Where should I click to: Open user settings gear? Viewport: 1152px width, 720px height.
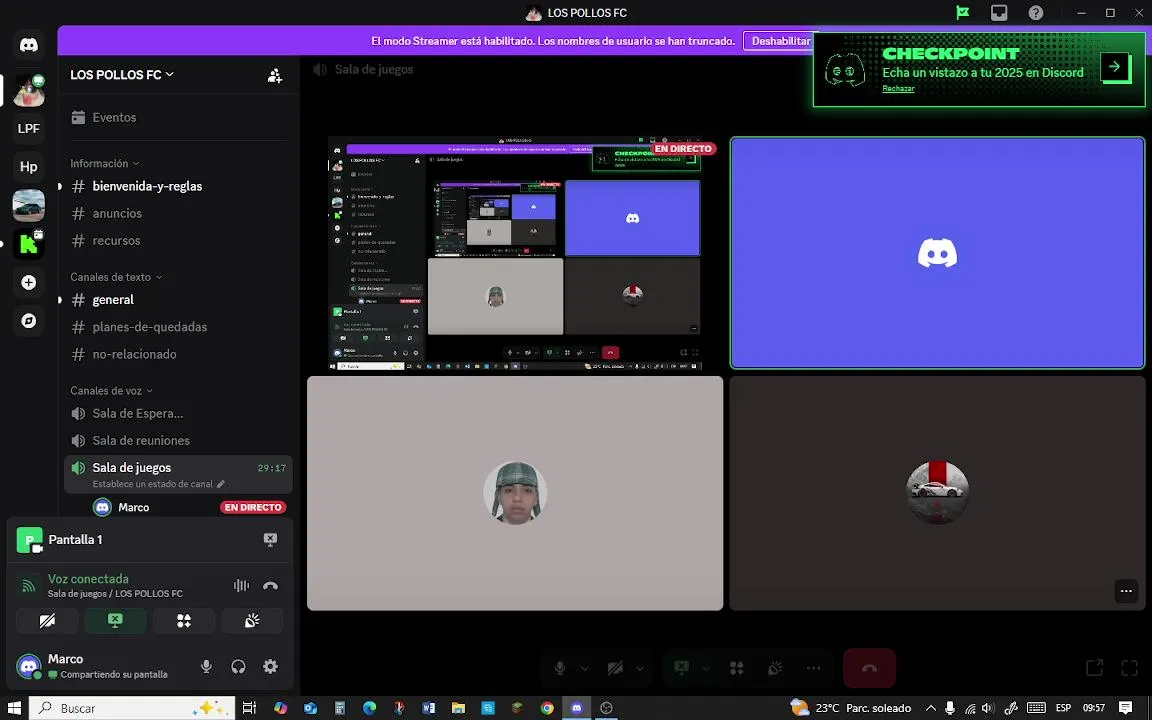(270, 666)
